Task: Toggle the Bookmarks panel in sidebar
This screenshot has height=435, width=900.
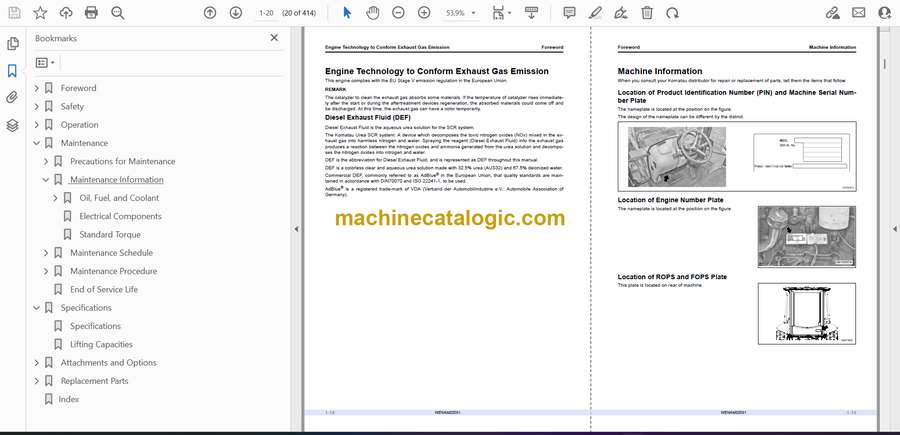Action: pos(13,71)
